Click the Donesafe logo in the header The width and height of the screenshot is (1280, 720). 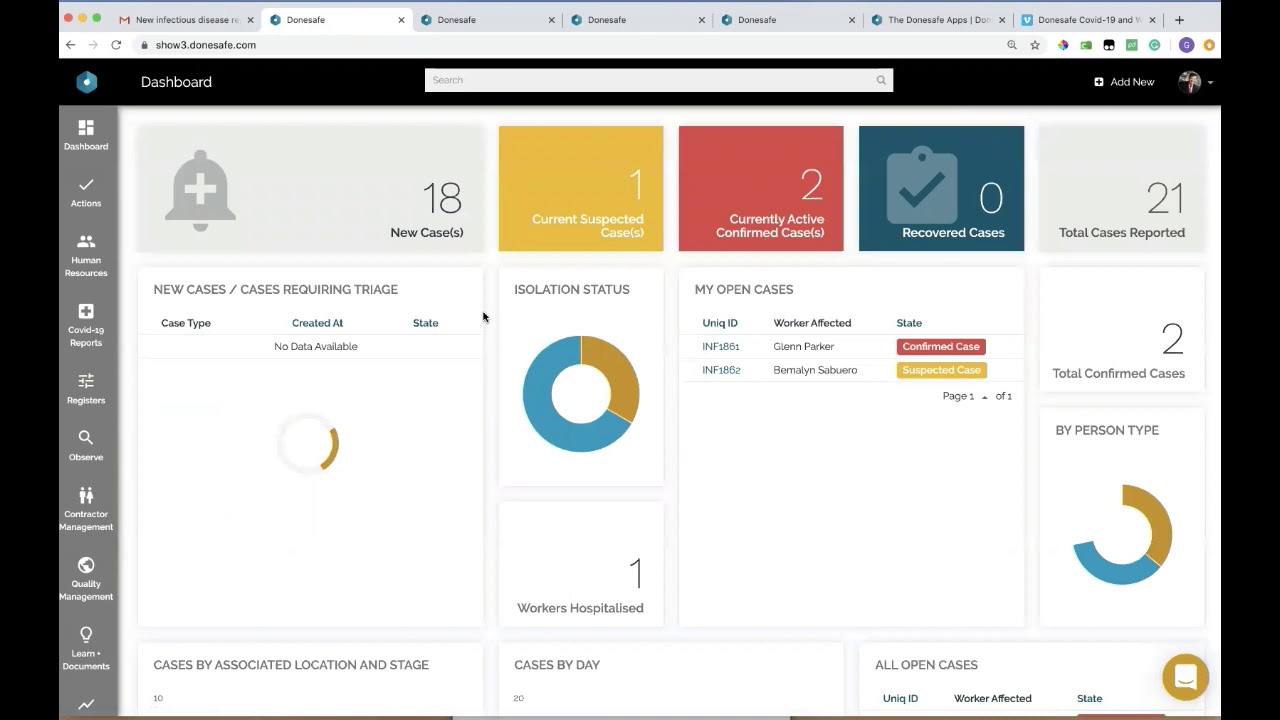point(87,82)
